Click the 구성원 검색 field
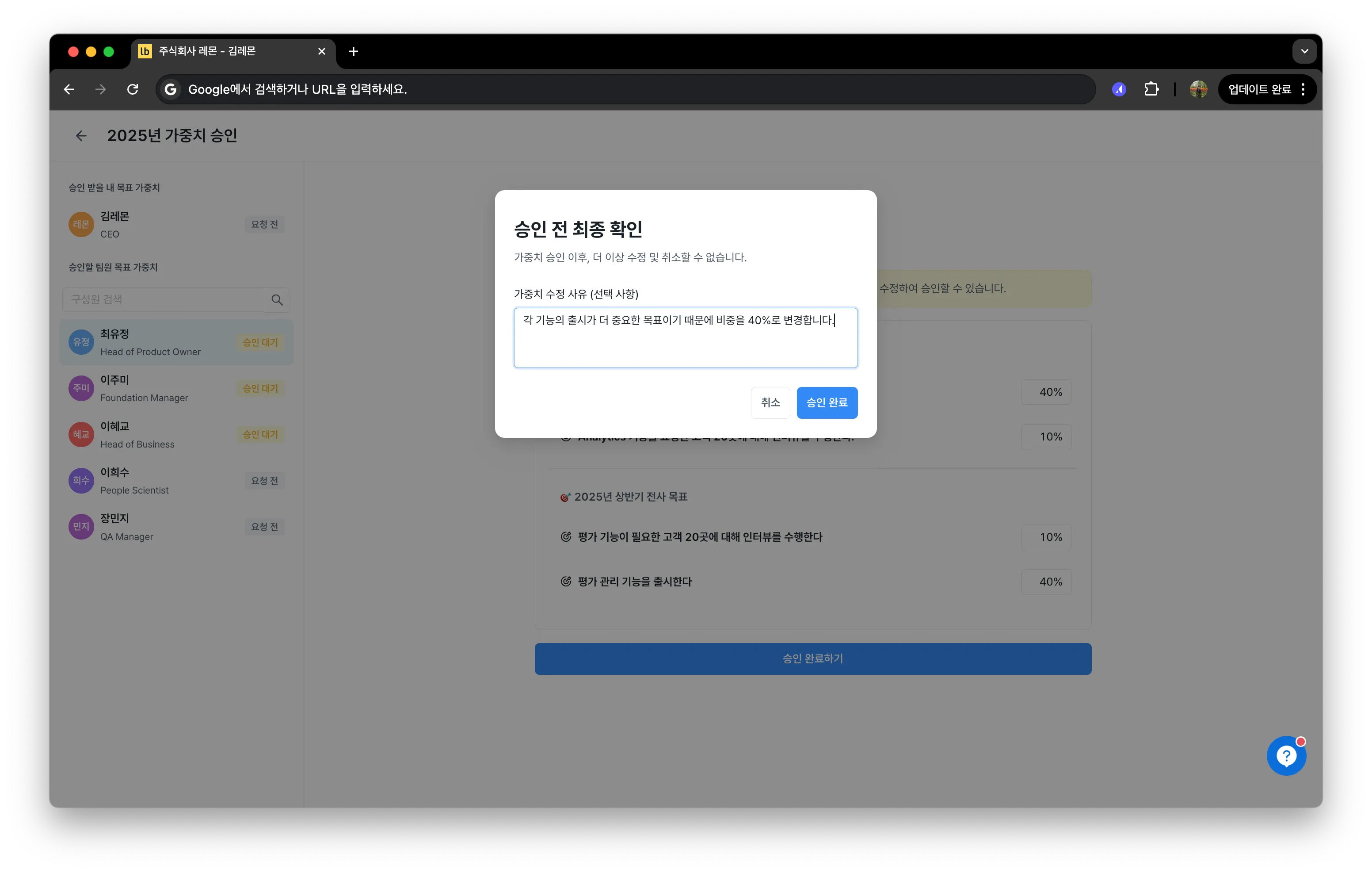 point(164,300)
